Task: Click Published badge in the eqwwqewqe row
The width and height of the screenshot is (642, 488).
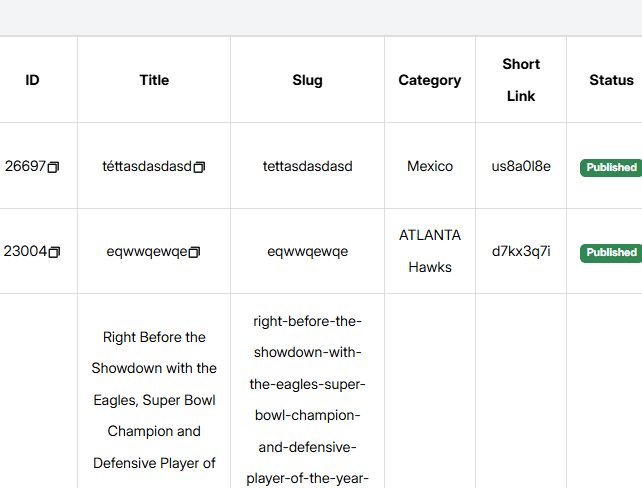Action: [611, 252]
